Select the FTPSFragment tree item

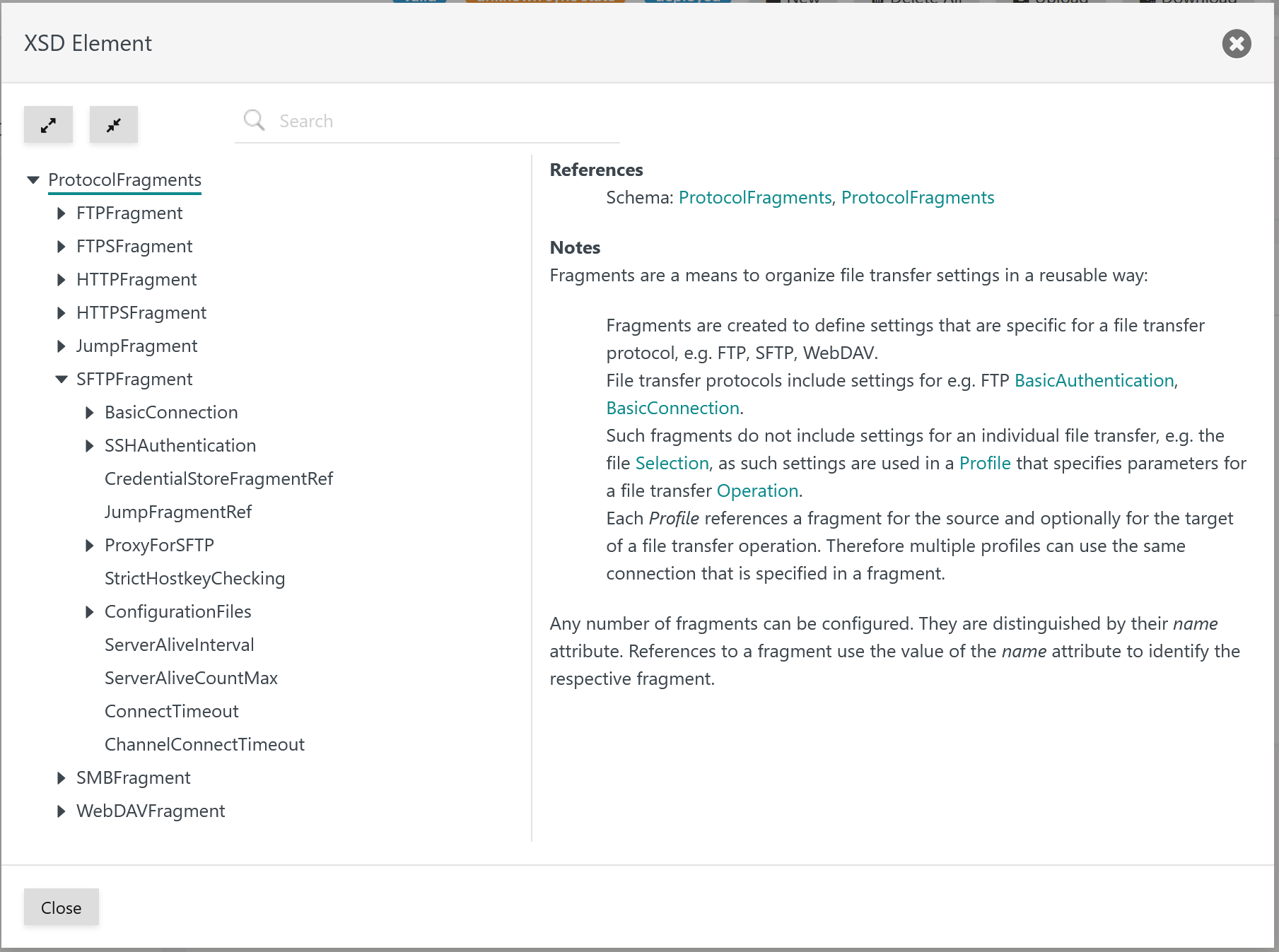tap(134, 247)
